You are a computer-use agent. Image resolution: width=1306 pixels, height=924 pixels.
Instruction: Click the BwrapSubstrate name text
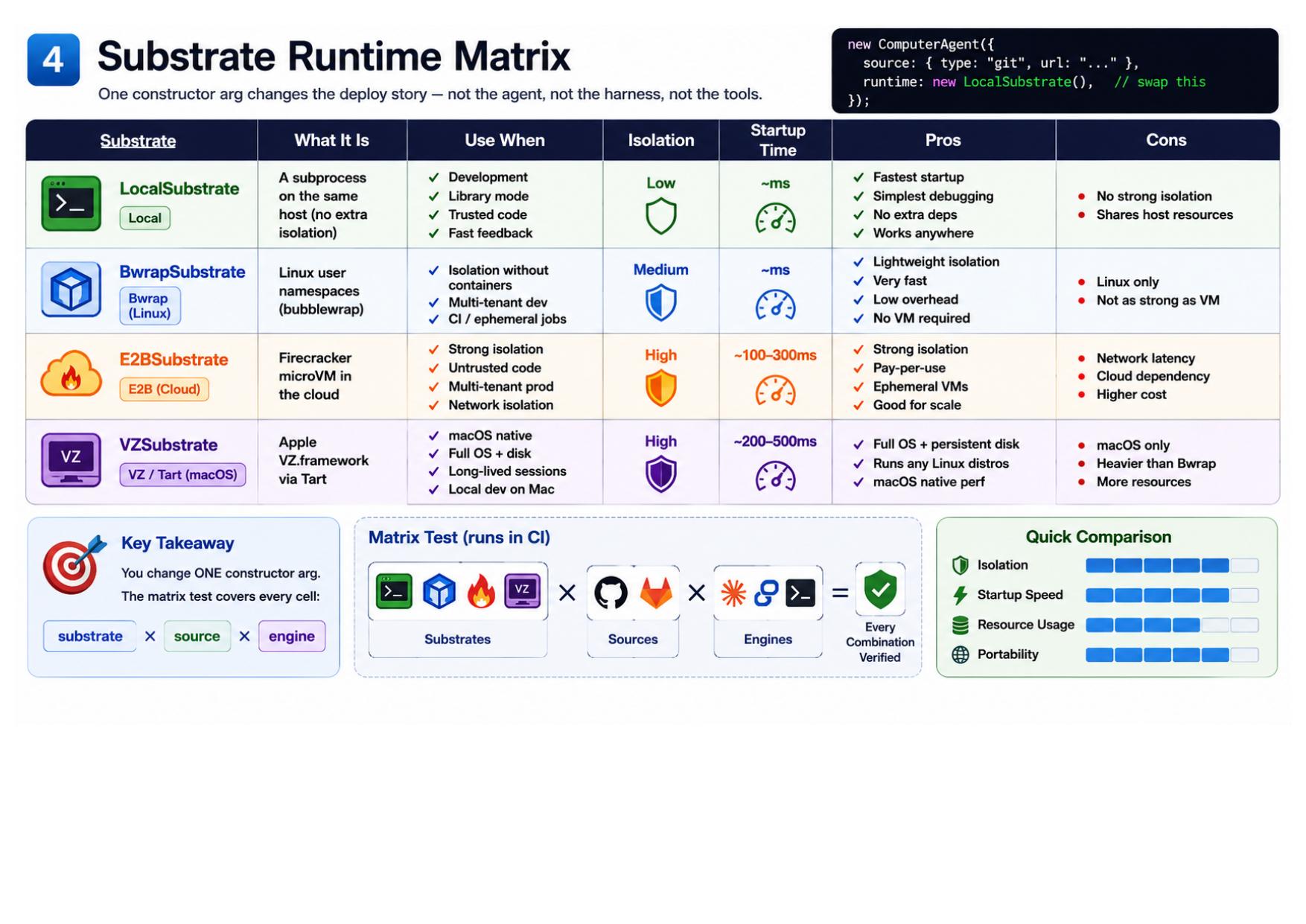coord(182,272)
